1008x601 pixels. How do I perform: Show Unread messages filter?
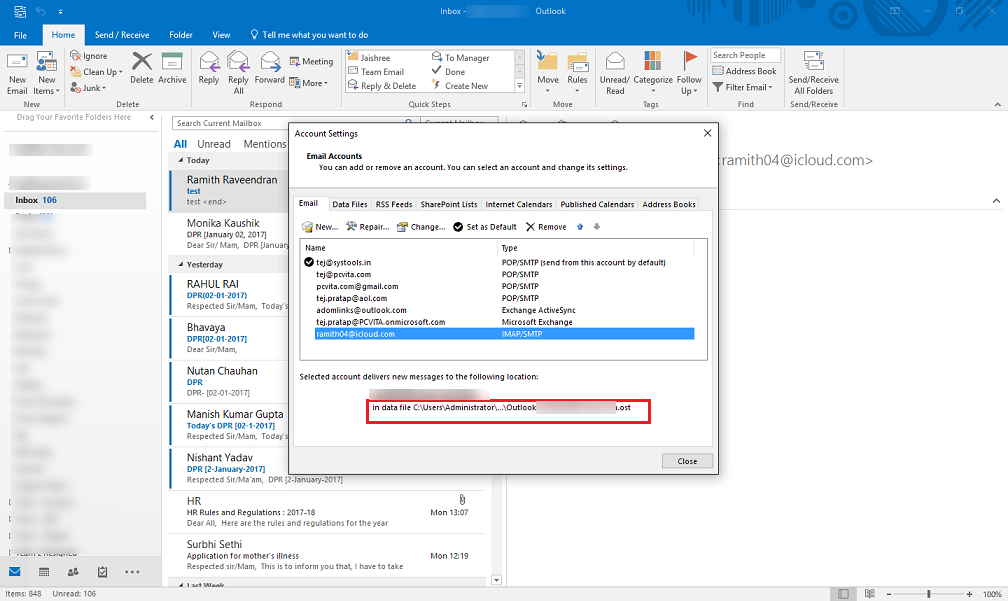[213, 144]
